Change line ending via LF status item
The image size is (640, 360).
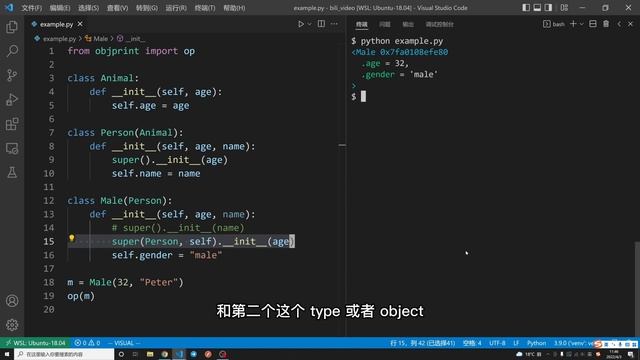(516, 343)
